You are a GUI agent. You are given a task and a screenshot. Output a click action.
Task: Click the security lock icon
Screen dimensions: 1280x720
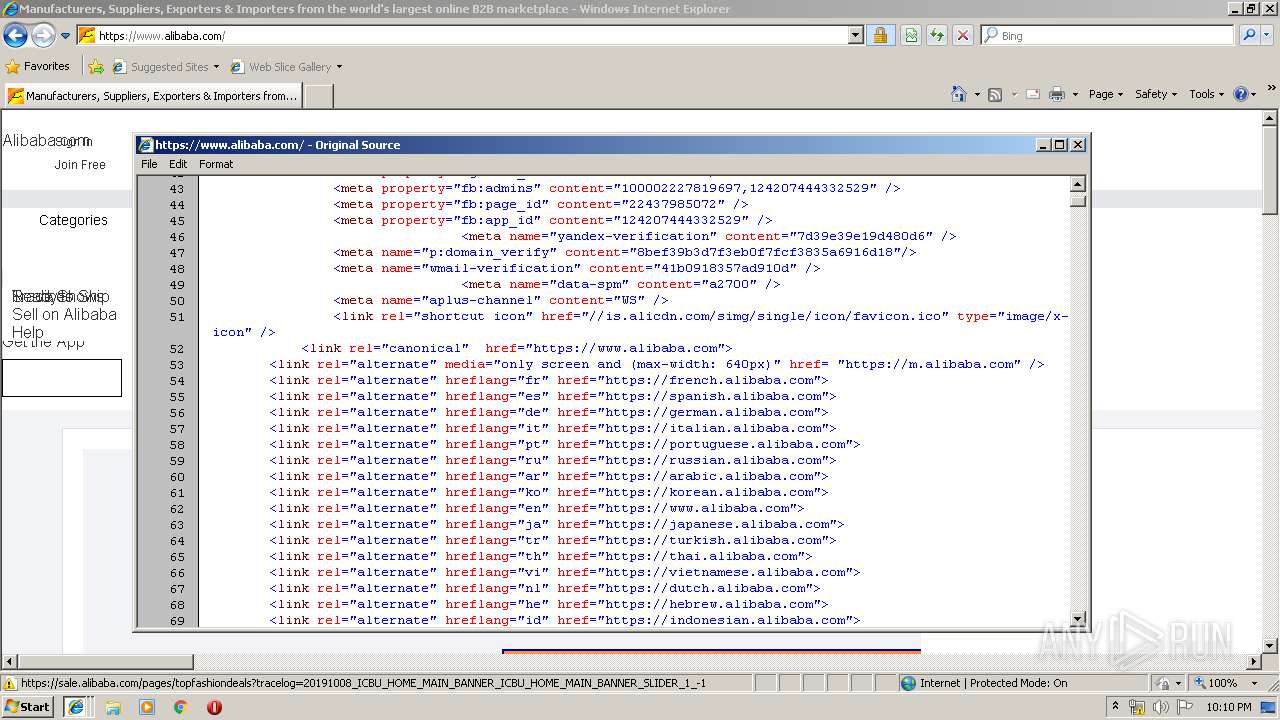[880, 36]
